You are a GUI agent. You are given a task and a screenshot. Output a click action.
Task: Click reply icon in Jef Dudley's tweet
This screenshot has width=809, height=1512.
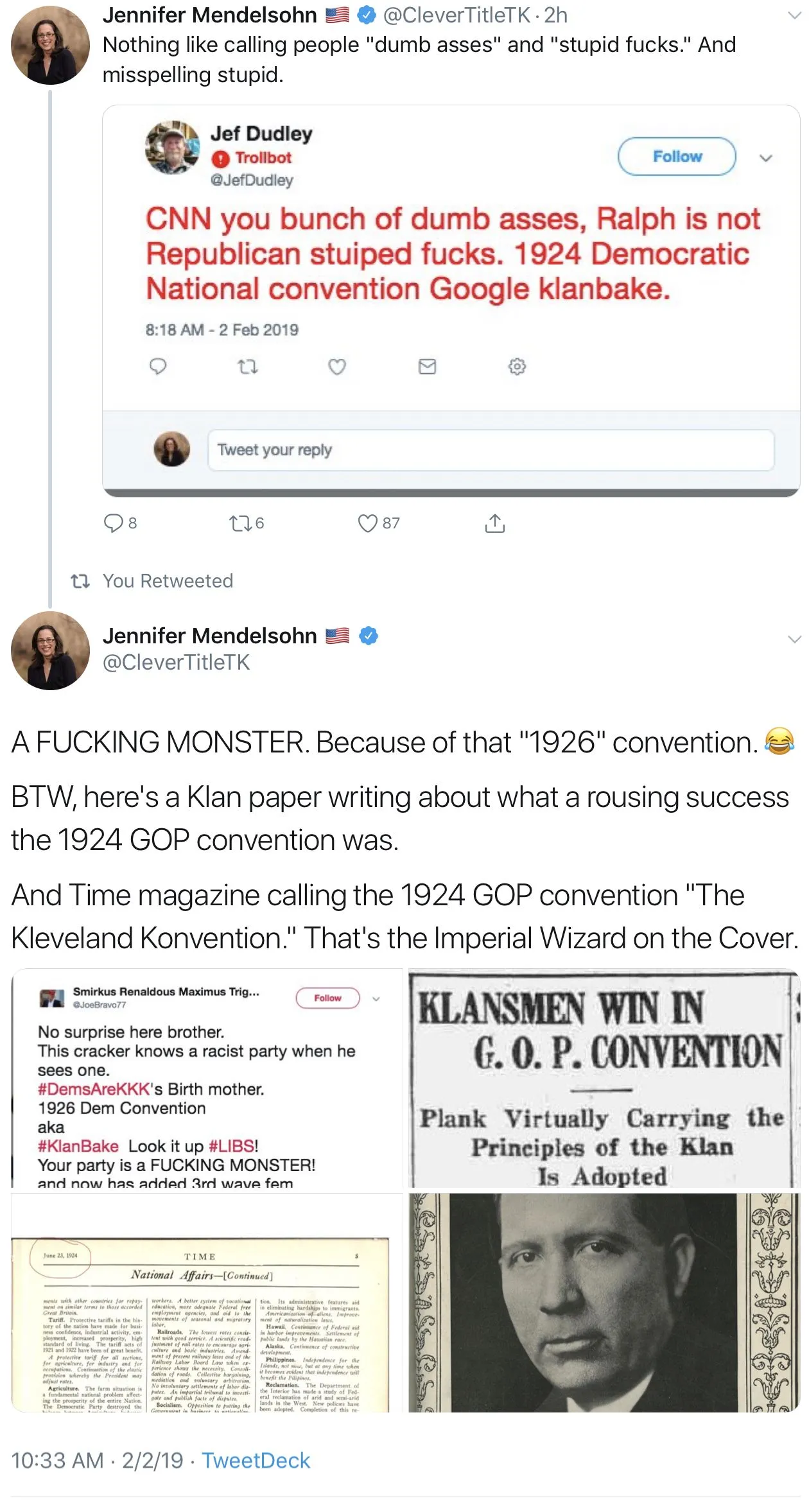coord(158,366)
